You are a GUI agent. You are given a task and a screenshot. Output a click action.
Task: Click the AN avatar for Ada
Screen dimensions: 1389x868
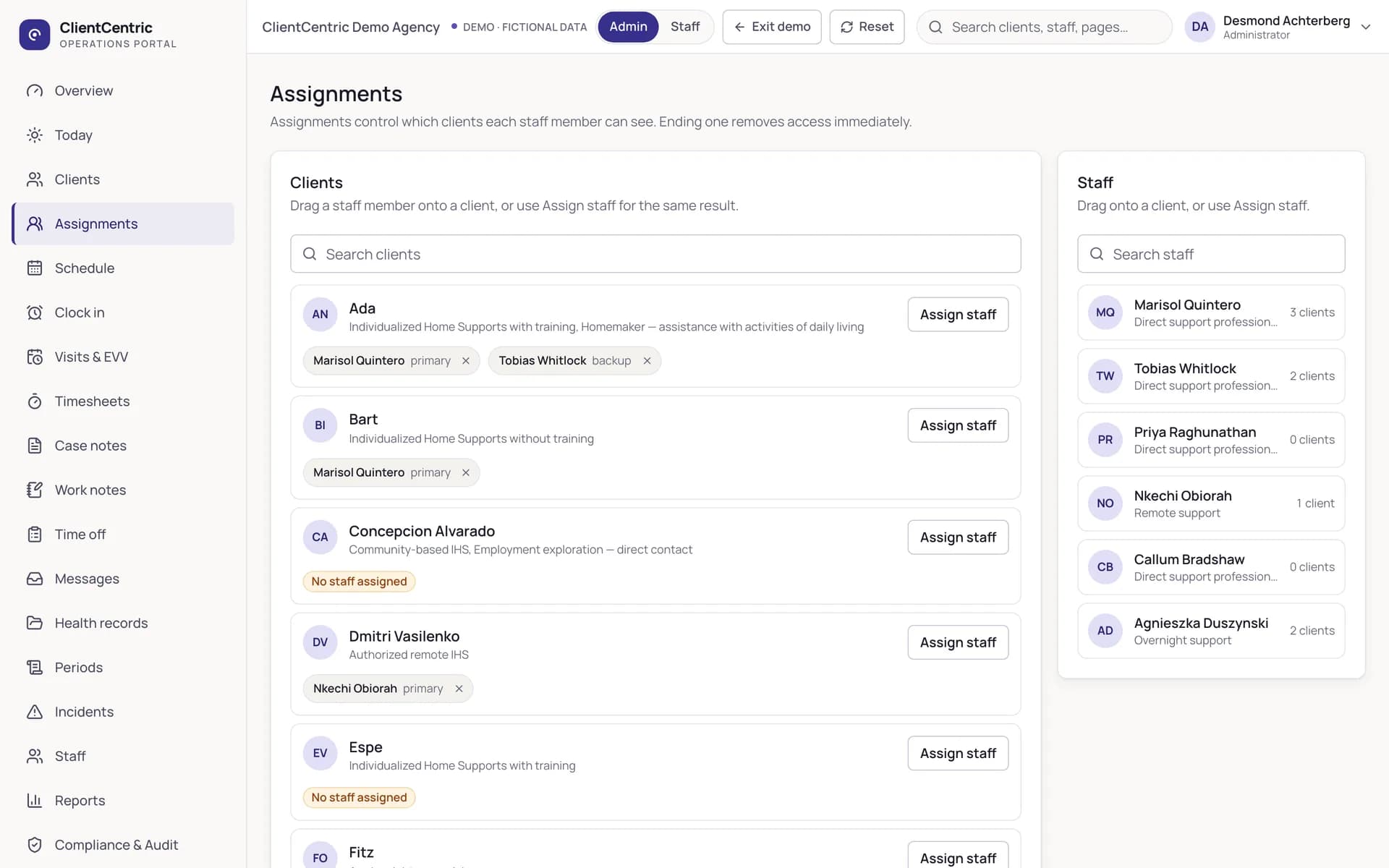pyautogui.click(x=320, y=315)
